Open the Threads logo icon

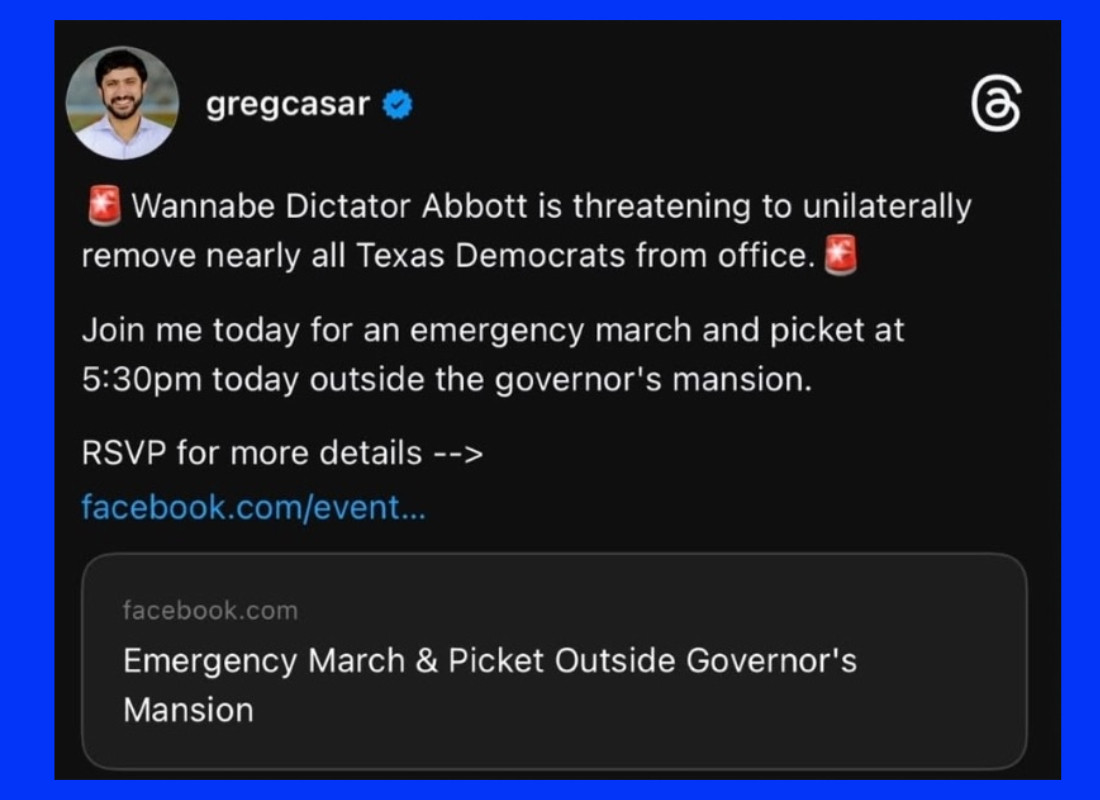click(995, 104)
